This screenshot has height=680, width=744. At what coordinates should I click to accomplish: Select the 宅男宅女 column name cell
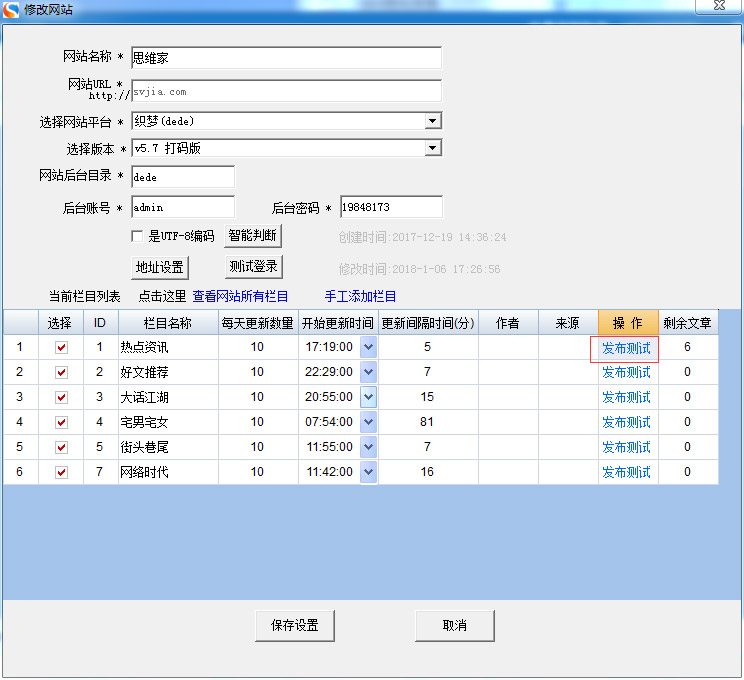168,422
